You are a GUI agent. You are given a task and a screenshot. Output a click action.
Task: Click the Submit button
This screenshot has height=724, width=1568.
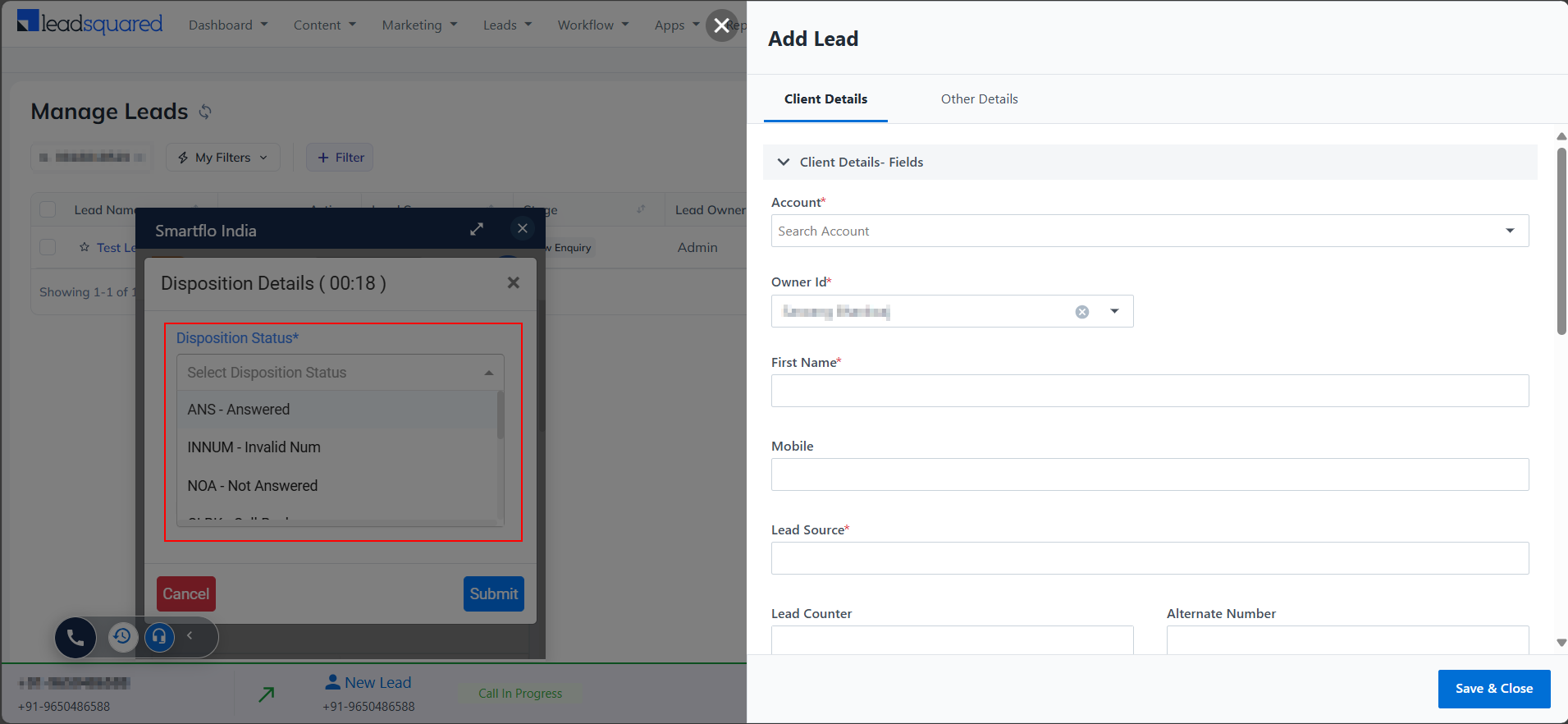pyautogui.click(x=494, y=594)
